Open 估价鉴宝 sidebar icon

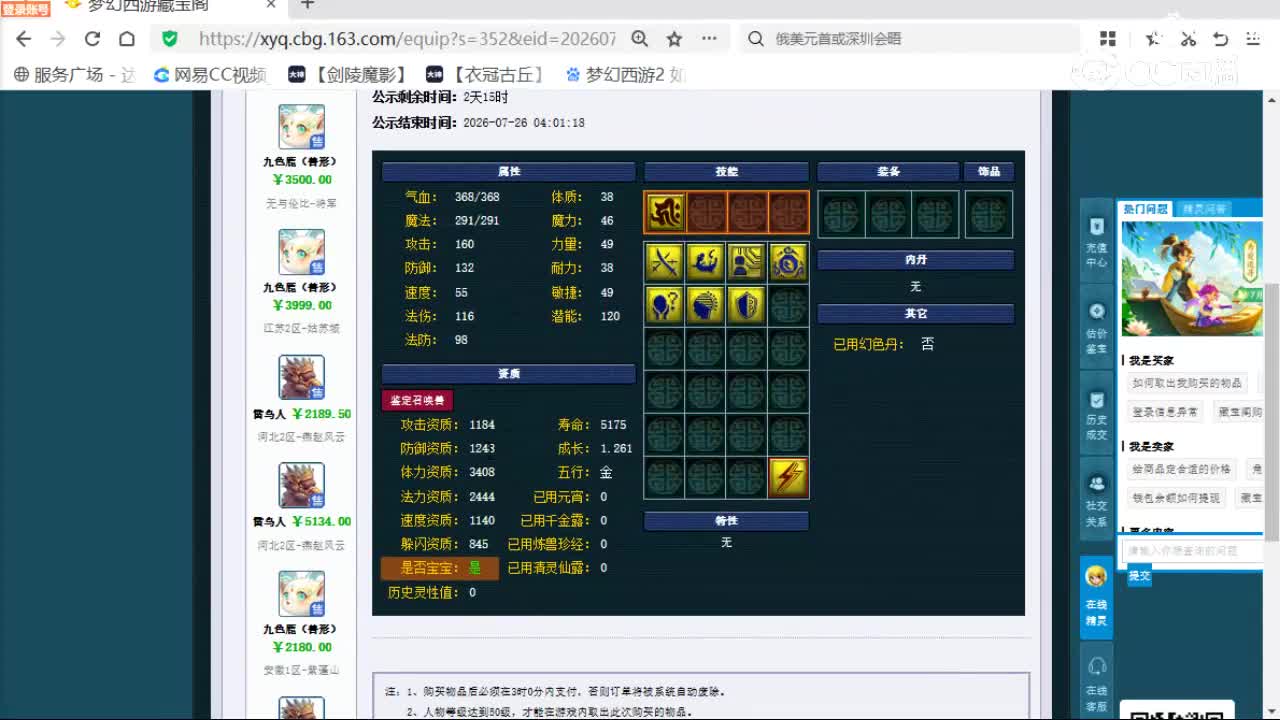click(1096, 327)
